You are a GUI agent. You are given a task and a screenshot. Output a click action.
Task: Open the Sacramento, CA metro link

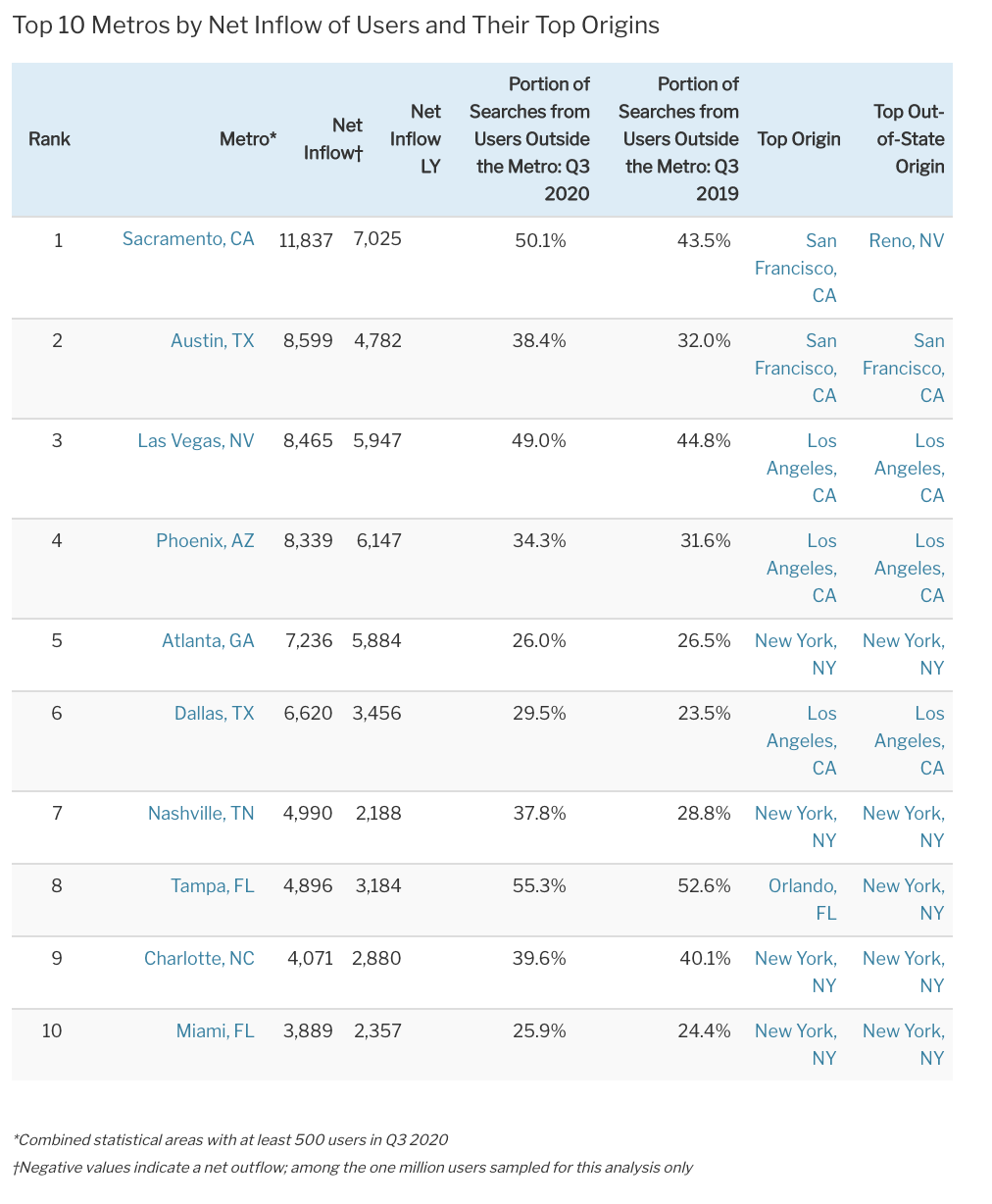pyautogui.click(x=188, y=239)
